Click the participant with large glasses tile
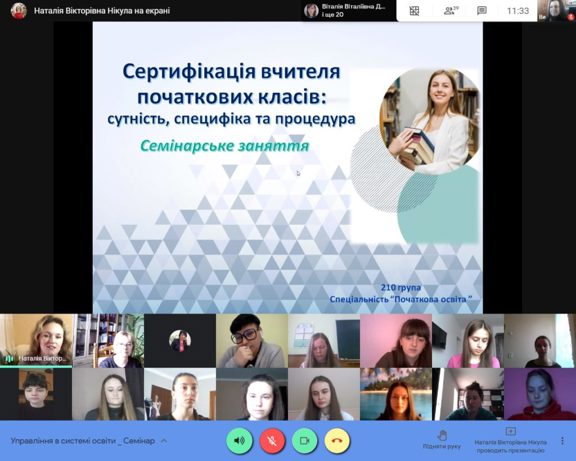Viewport: 576px width, 461px height. pos(252,341)
